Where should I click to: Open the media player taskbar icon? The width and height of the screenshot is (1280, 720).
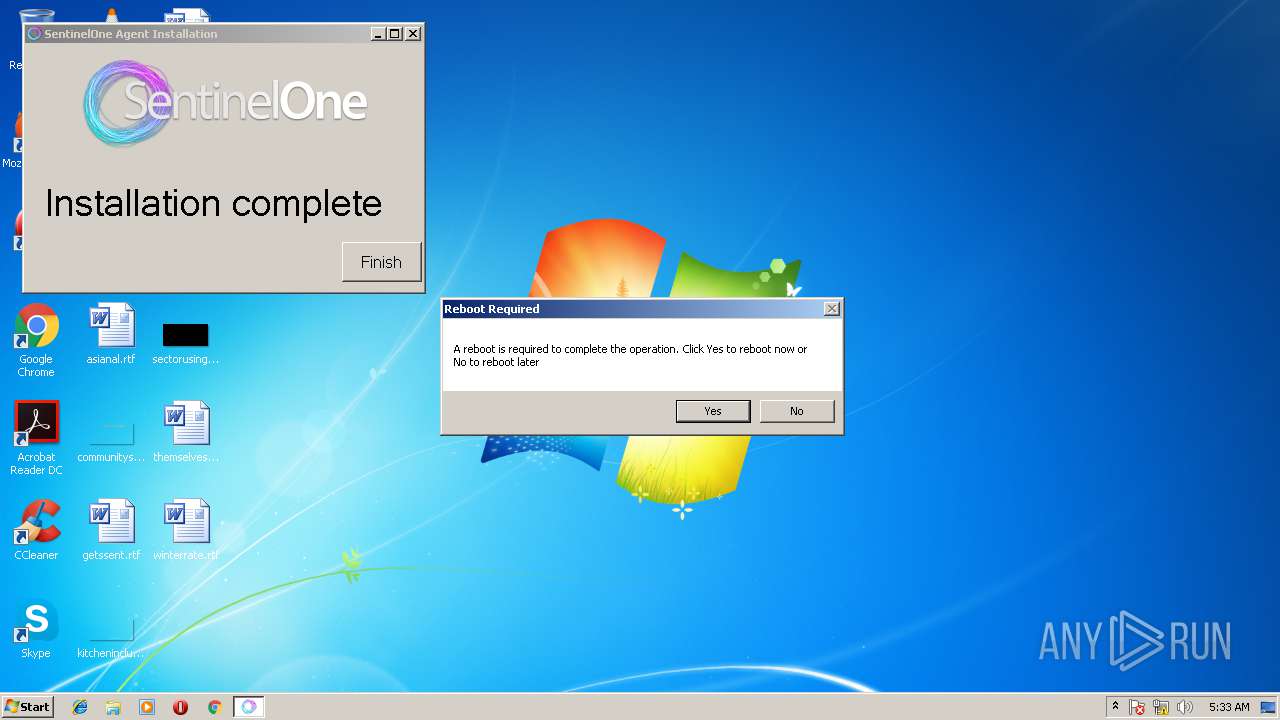[x=147, y=707]
